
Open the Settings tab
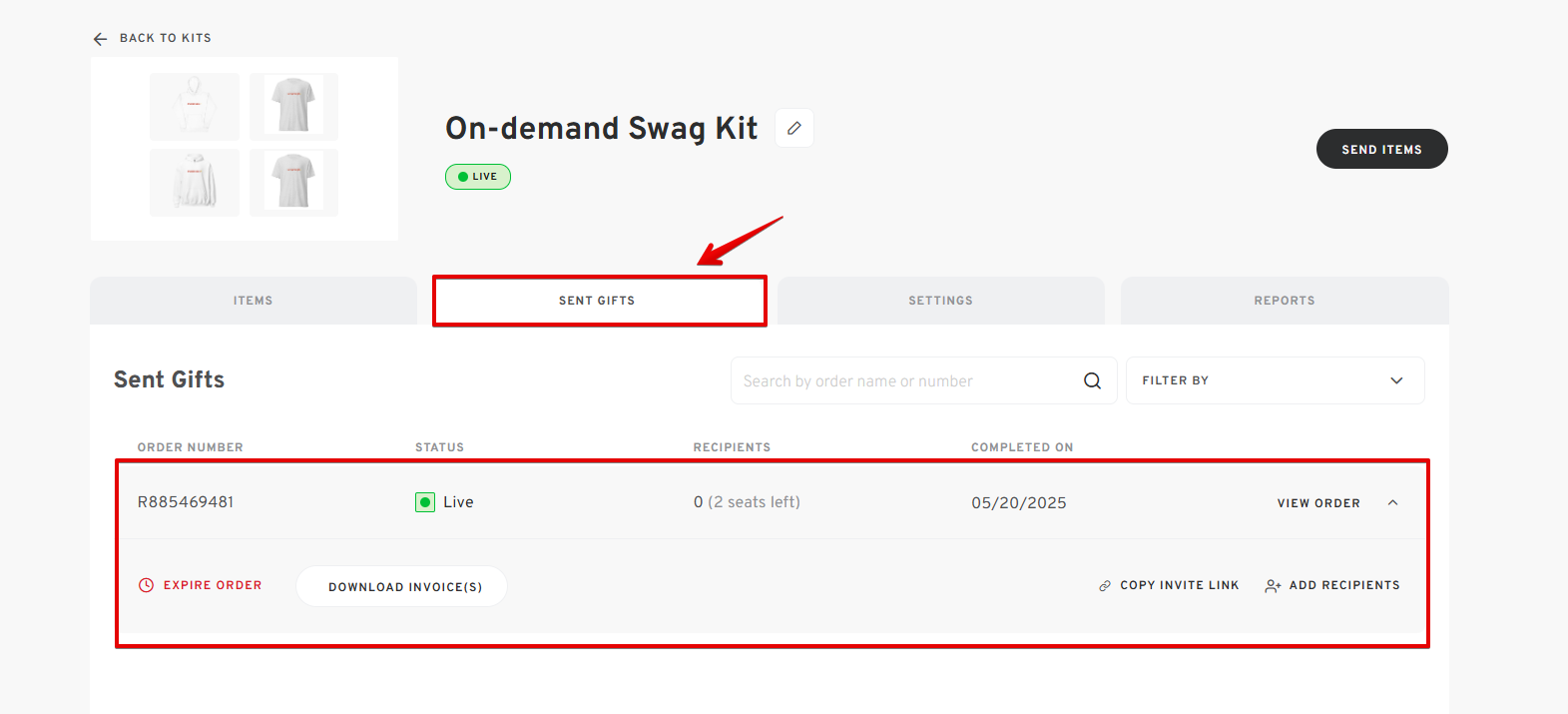940,301
